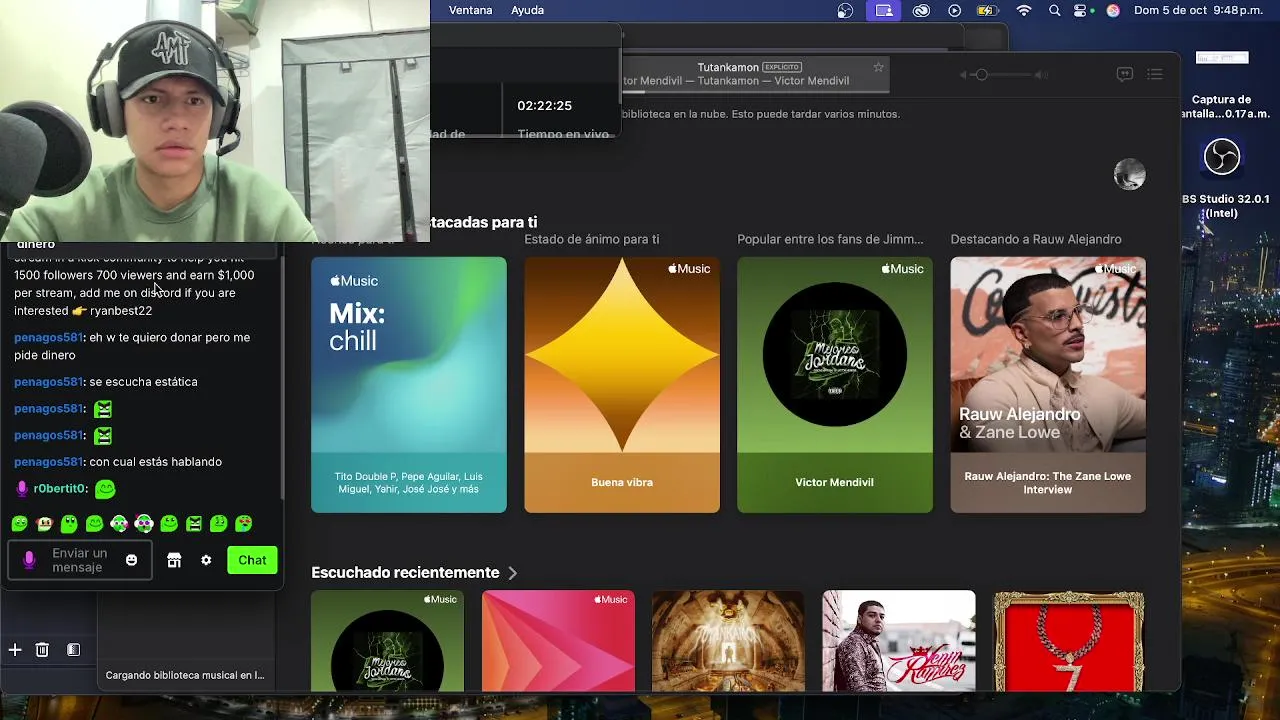
Task: Click the play-circle menu bar icon
Action: click(x=954, y=10)
